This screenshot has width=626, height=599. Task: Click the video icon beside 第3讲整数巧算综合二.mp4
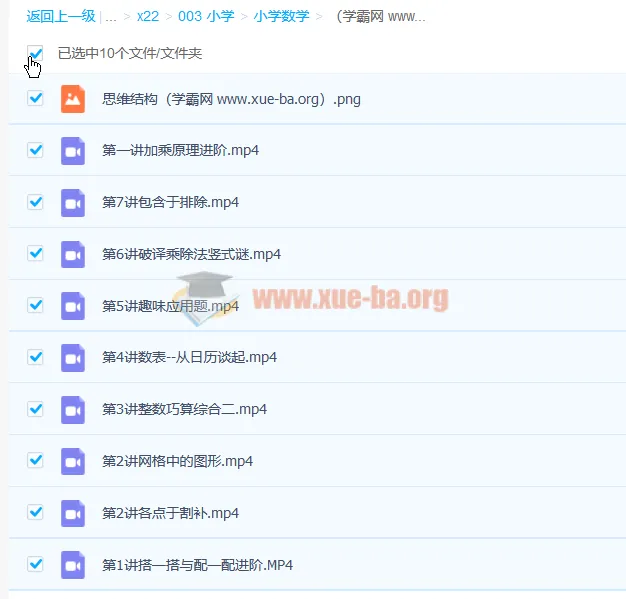[x=72, y=409]
